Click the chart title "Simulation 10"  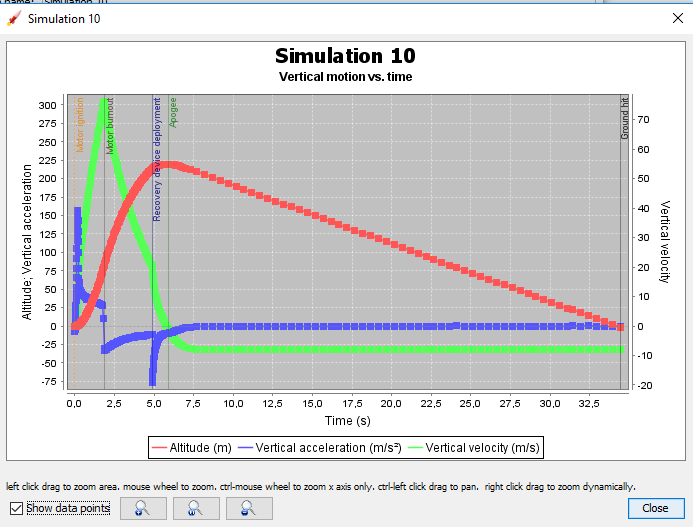pos(345,56)
